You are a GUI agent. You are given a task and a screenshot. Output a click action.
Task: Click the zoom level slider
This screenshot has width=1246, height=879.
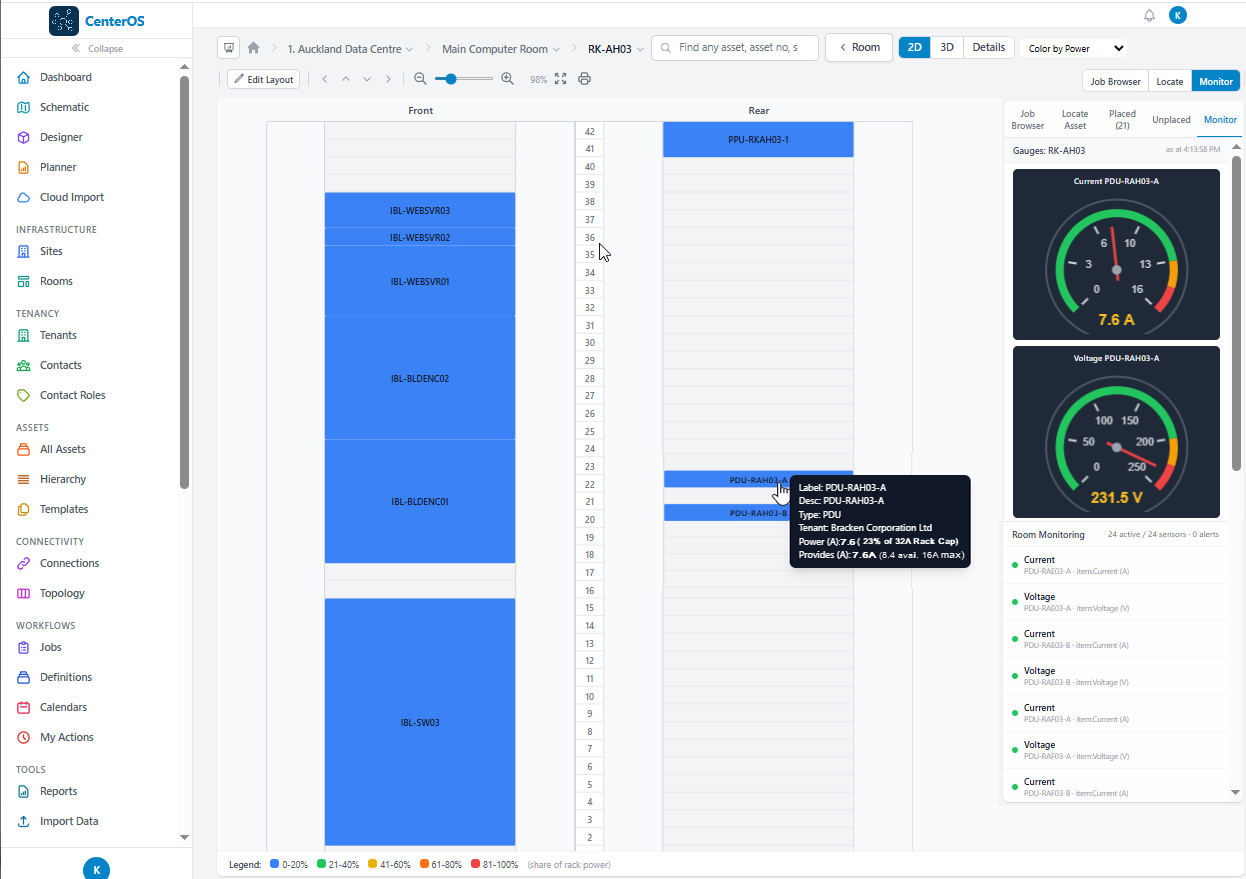coord(464,79)
